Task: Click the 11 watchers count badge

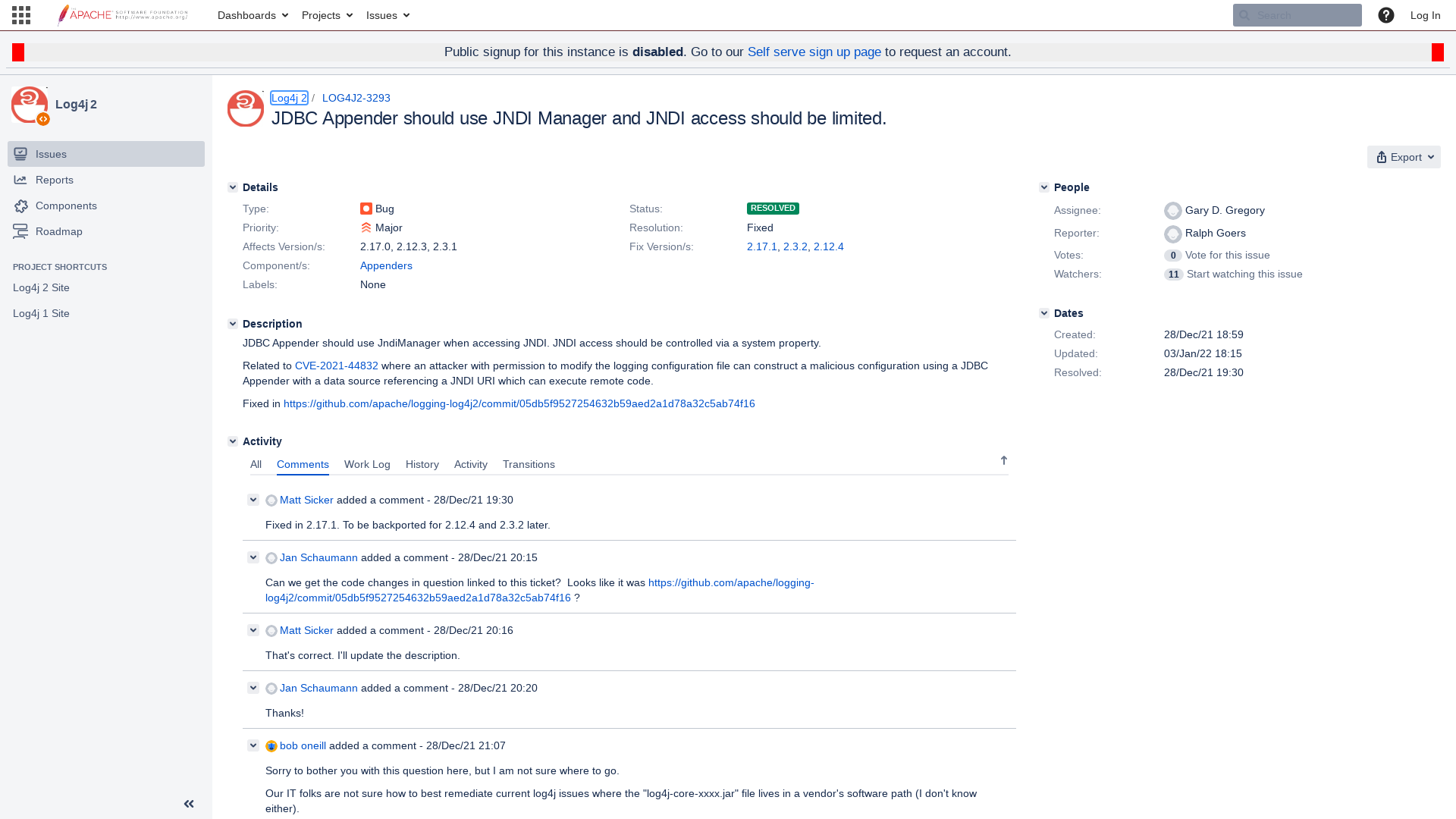Action: (1174, 275)
